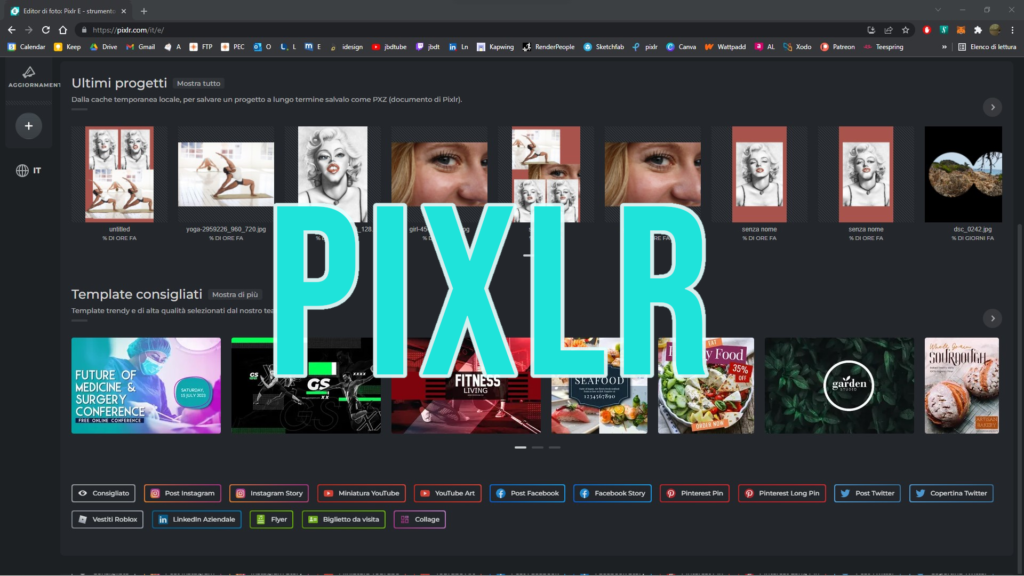Select the Pinterest Long Pin template filter
The height and width of the screenshot is (576, 1024).
coord(782,493)
